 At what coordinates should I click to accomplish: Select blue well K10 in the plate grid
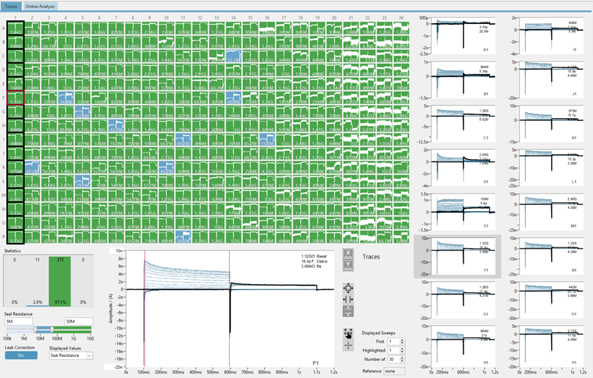[166, 168]
